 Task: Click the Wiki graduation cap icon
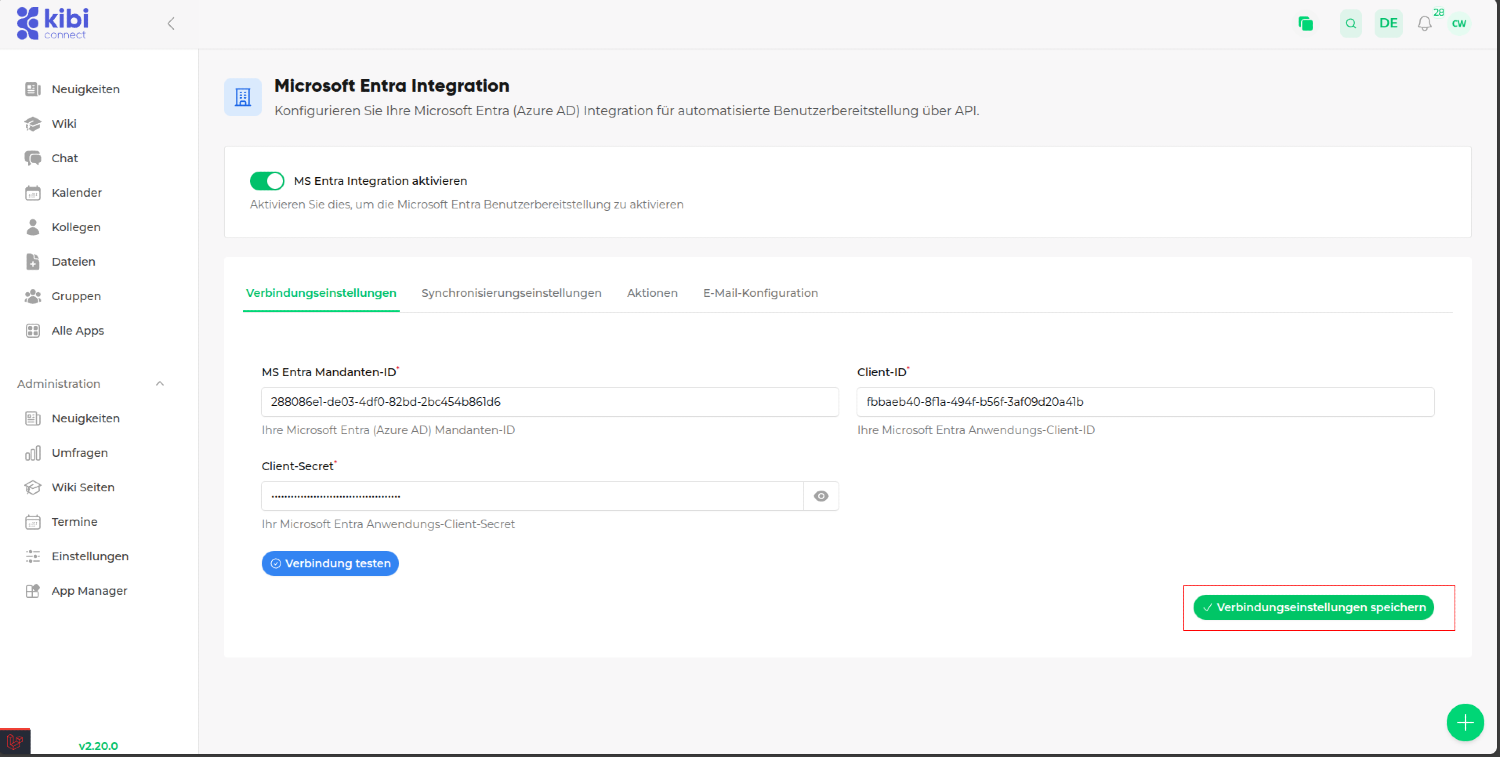(33, 124)
